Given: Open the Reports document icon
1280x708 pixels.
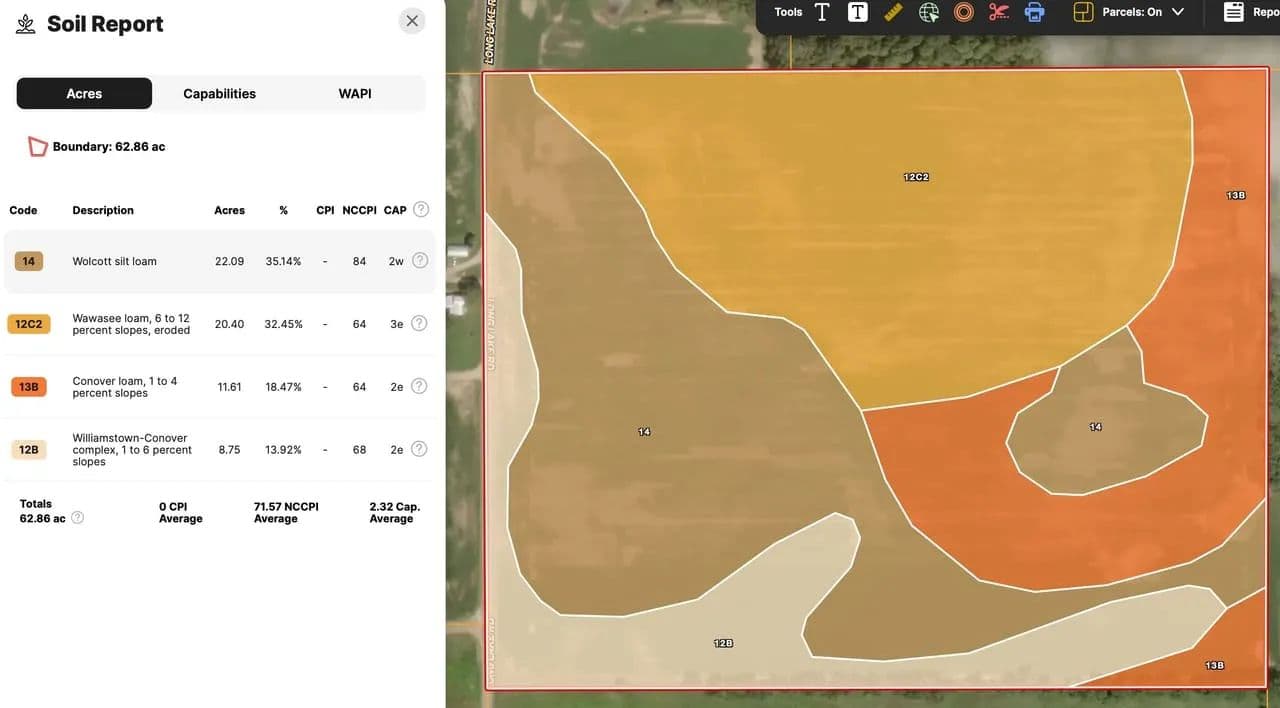Looking at the screenshot, I should click(x=1234, y=12).
